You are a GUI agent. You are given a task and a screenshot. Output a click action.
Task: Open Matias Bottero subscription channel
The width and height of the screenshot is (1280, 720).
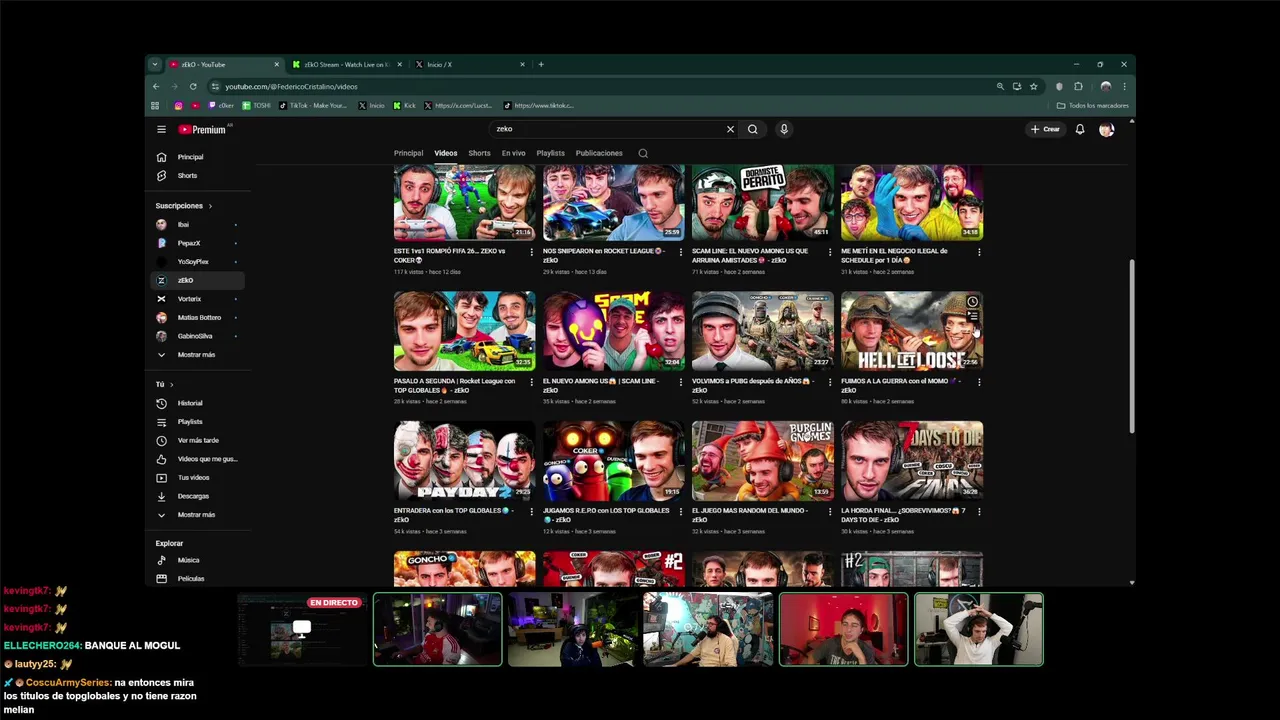click(x=197, y=318)
